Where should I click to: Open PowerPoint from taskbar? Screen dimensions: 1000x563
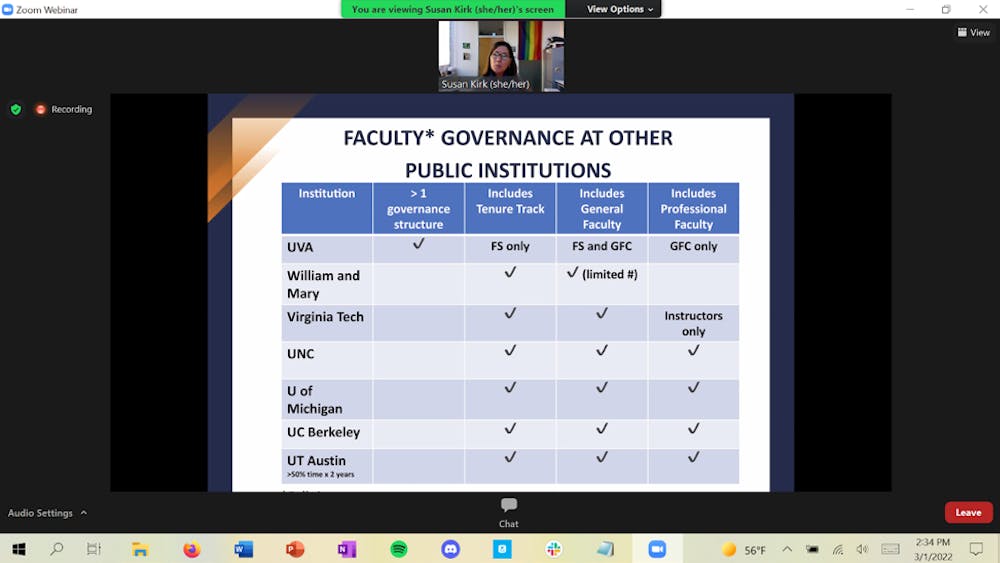pyautogui.click(x=295, y=549)
